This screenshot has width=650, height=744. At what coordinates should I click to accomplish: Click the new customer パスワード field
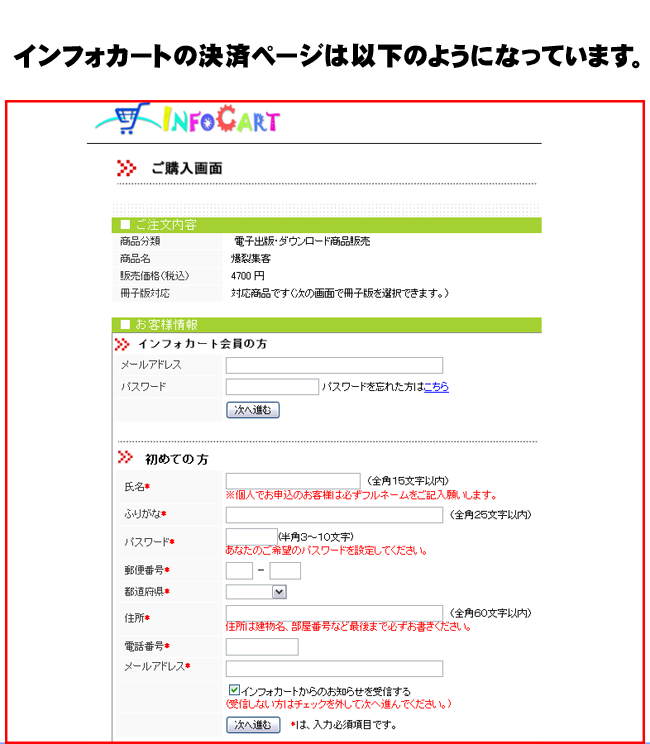click(251, 537)
